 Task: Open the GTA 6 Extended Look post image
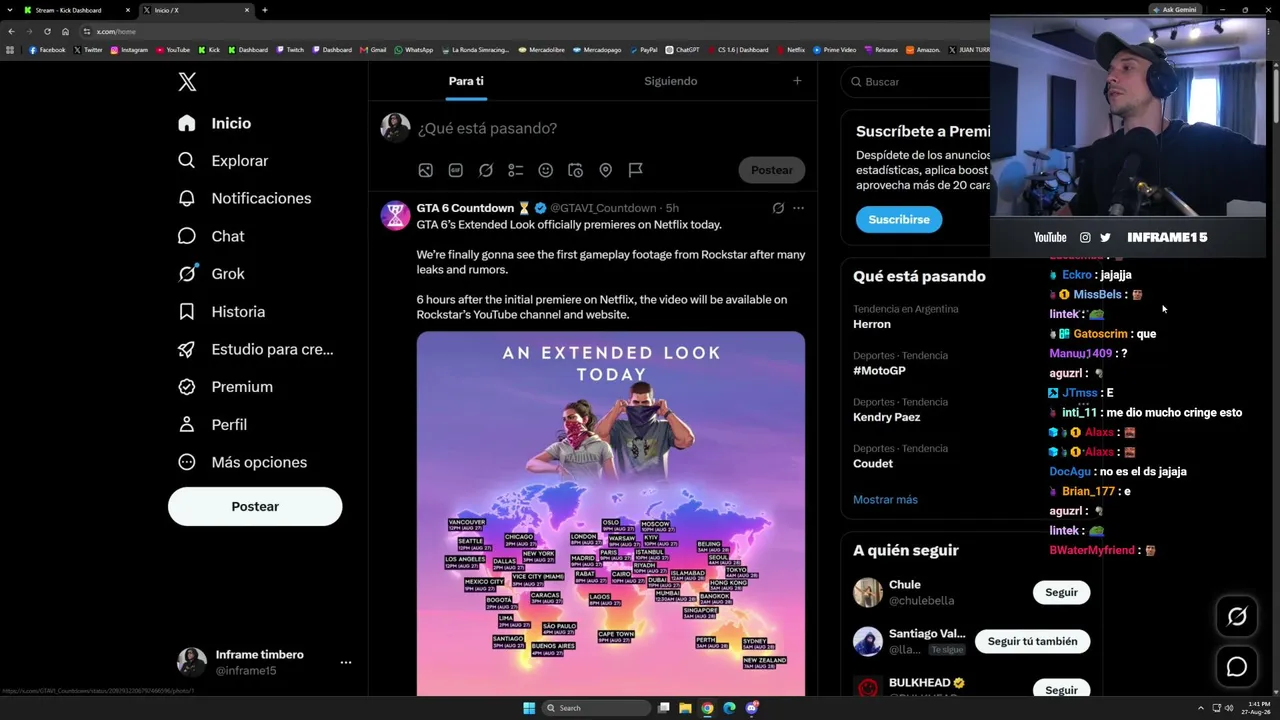click(x=611, y=514)
